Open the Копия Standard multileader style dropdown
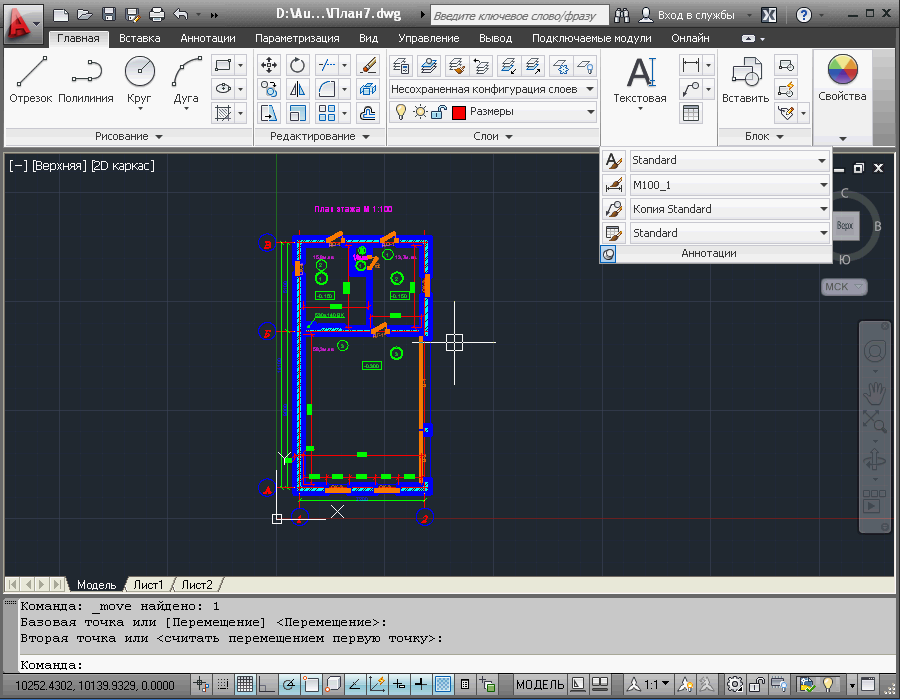The width and height of the screenshot is (900, 700). tap(730, 209)
